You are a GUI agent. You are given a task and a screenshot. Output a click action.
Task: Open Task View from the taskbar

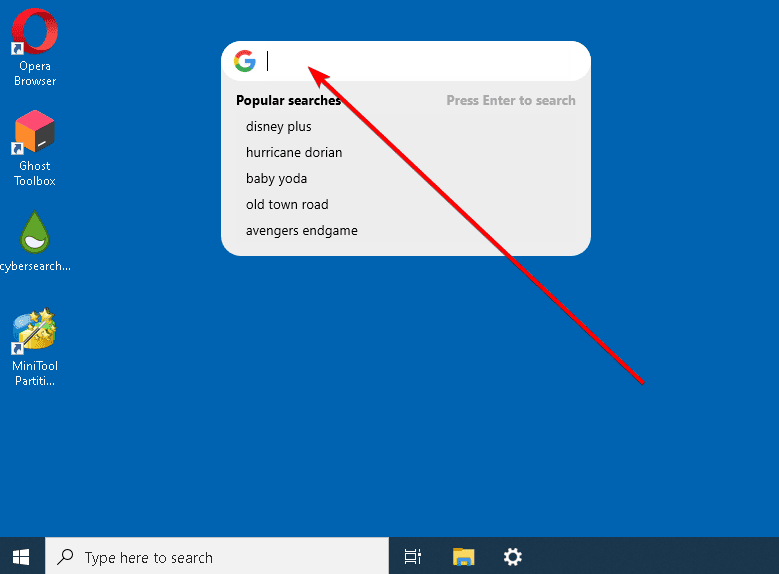(412, 557)
